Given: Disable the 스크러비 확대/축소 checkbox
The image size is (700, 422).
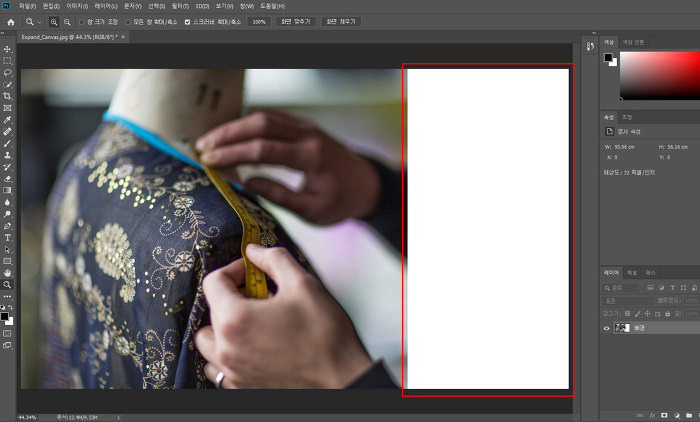Looking at the screenshot, I should point(188,22).
